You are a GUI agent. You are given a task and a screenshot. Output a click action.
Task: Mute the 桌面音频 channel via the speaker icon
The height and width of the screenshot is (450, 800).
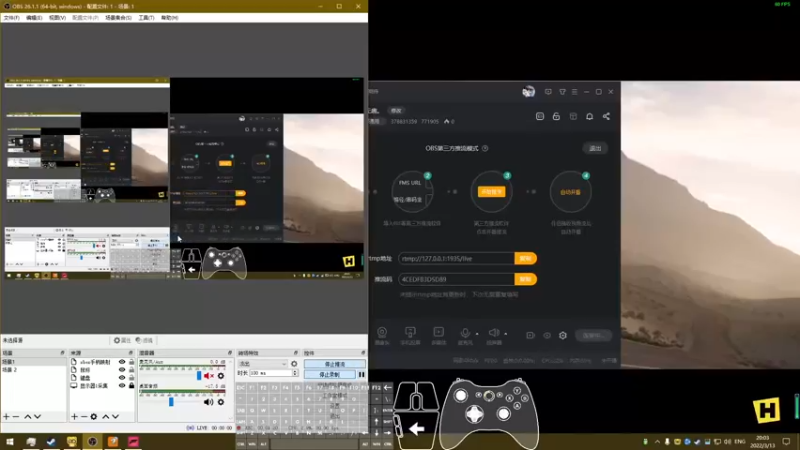pyautogui.click(x=208, y=402)
